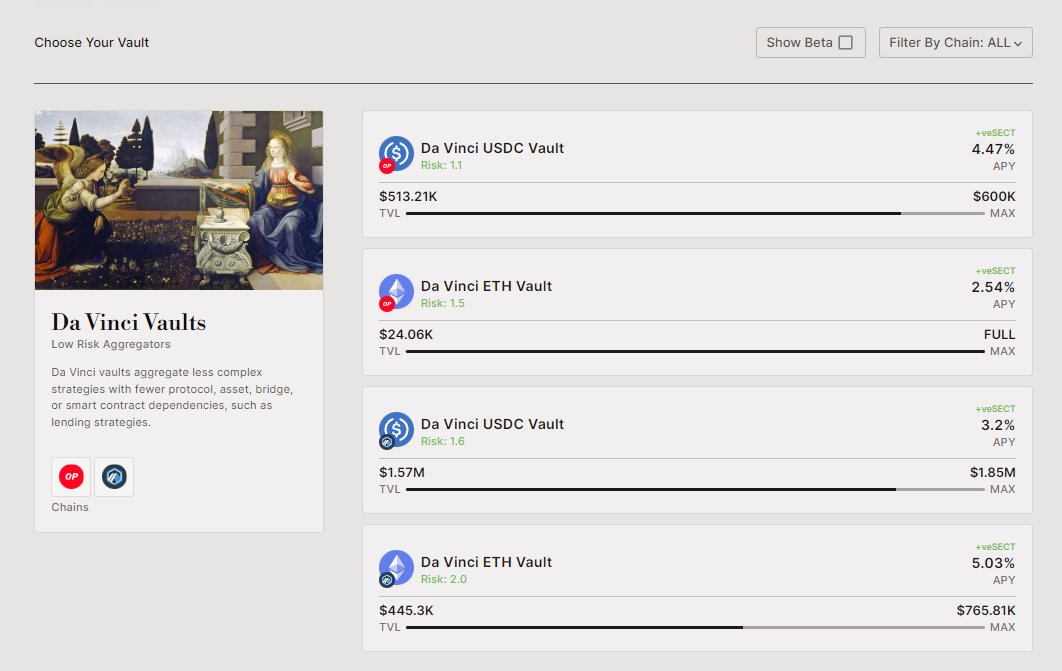Click the Low Risk Aggregators subtitle
The height and width of the screenshot is (671, 1062).
tap(111, 344)
